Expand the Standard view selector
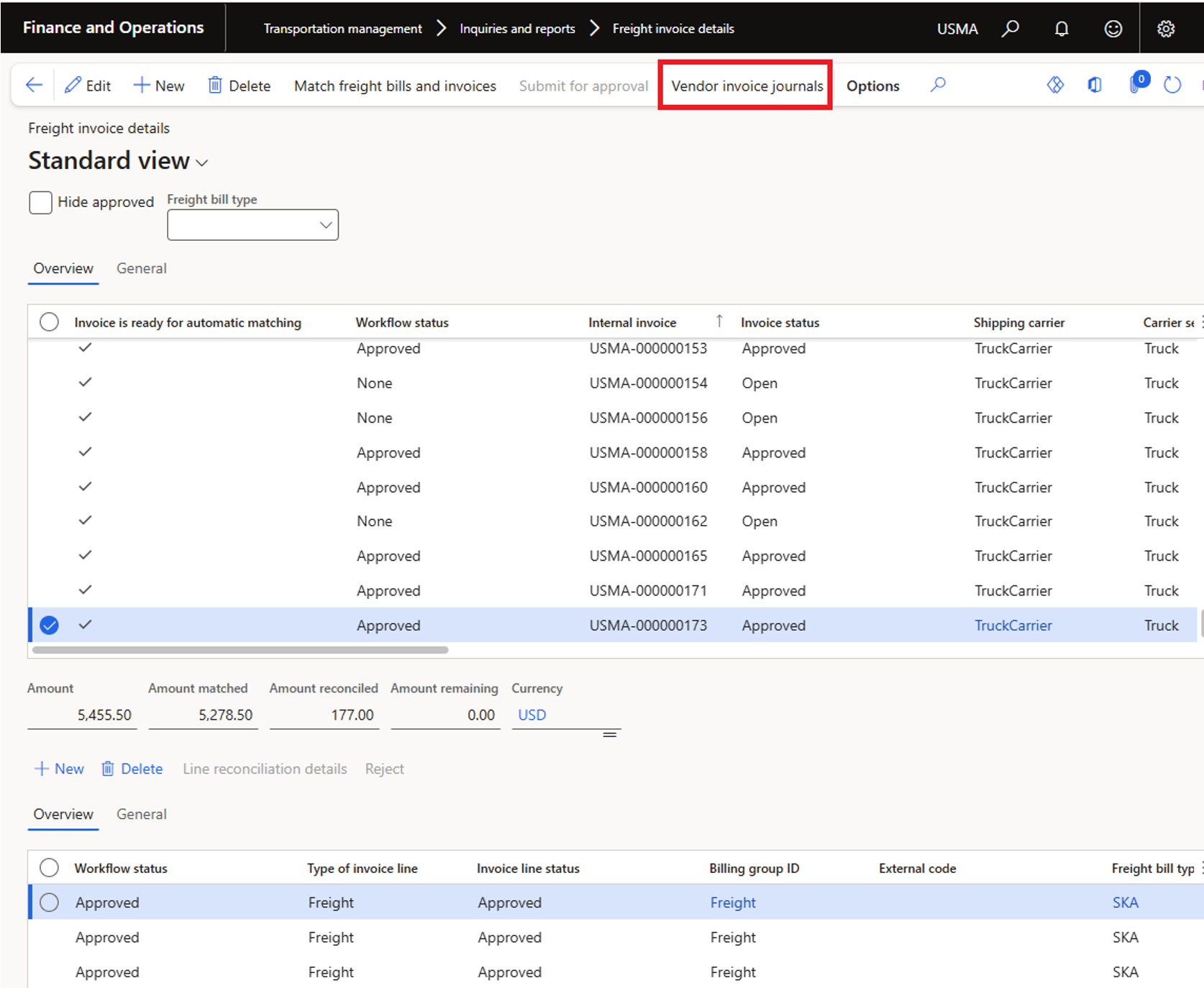Viewport: 1204px width, 988px height. (202, 163)
